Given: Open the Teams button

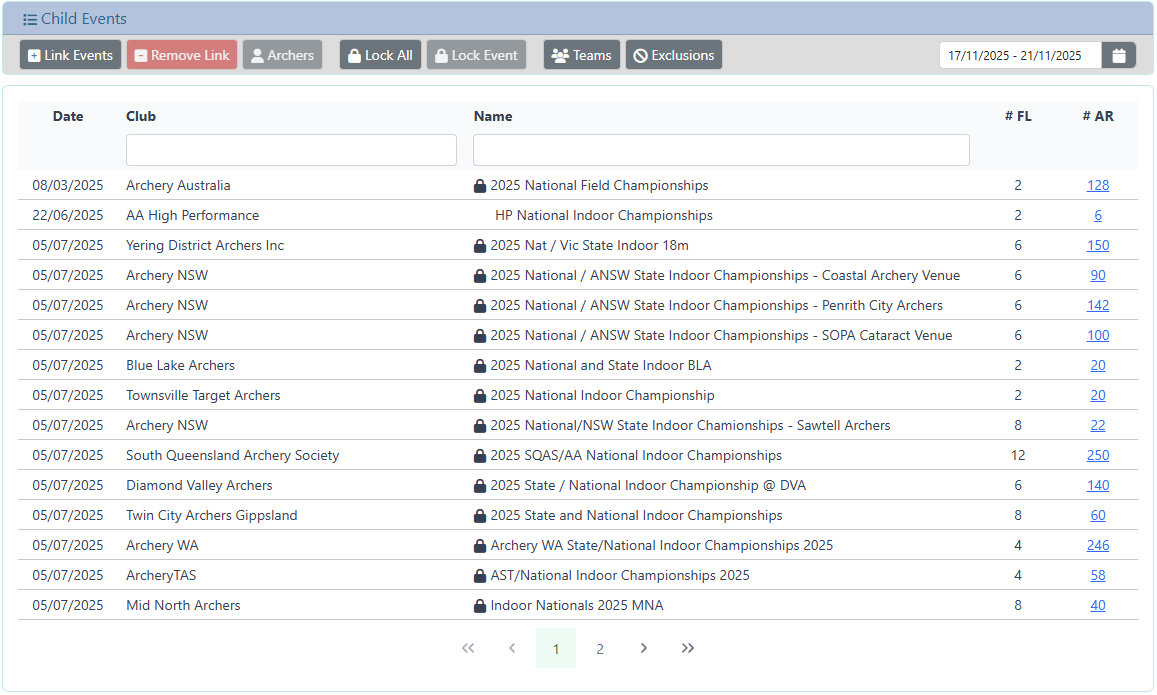Looking at the screenshot, I should pyautogui.click(x=582, y=56).
